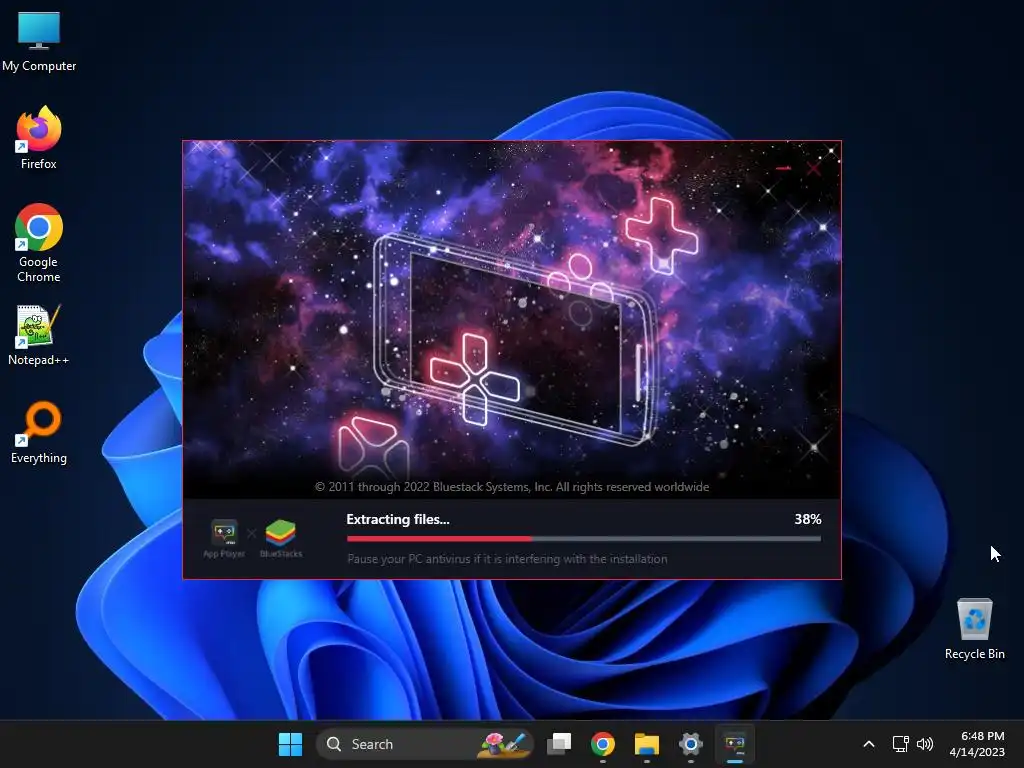Screen dimensions: 1024x768
Task: Click the taskbar Search box
Action: point(424,744)
